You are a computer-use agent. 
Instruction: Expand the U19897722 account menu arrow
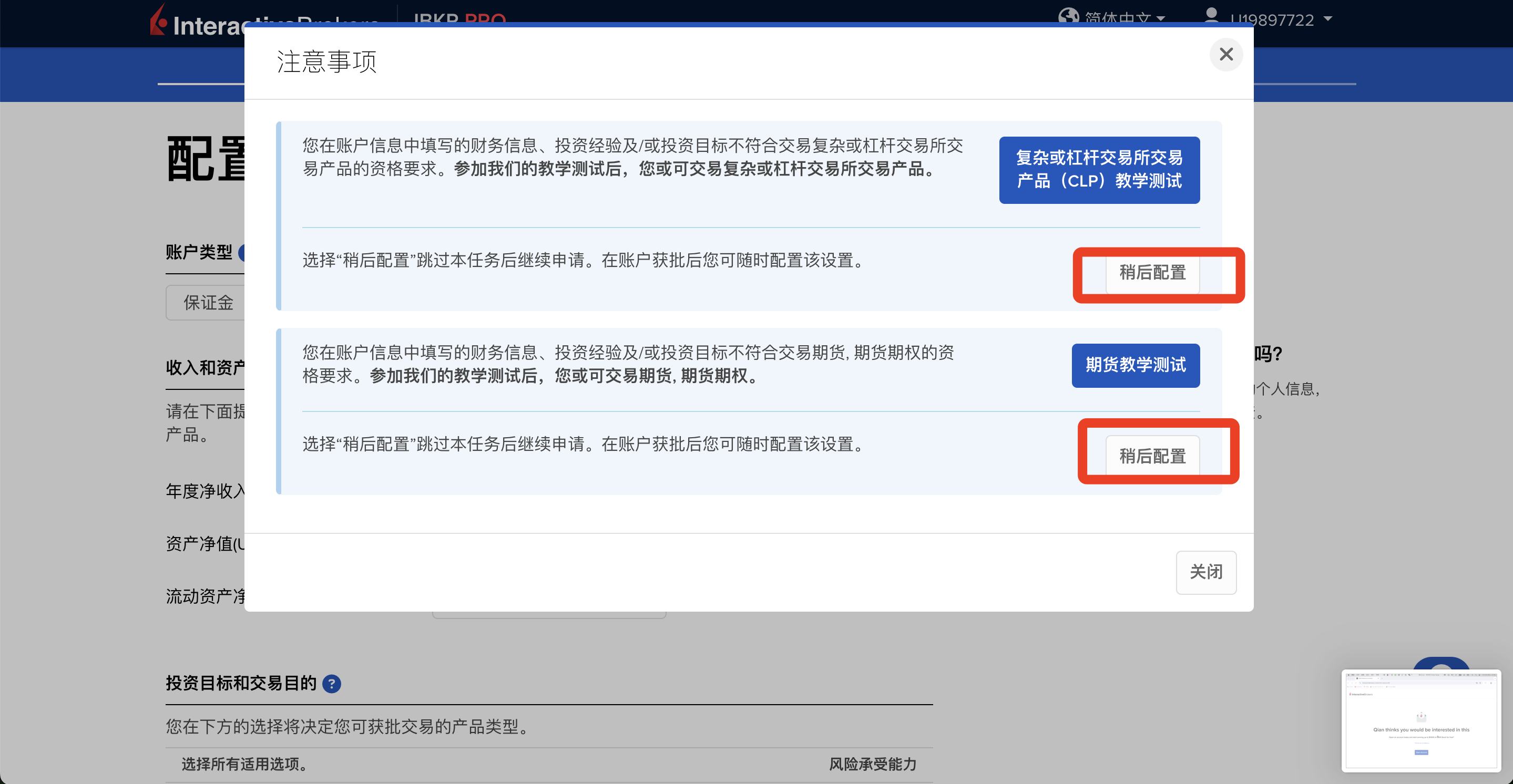[1327, 19]
